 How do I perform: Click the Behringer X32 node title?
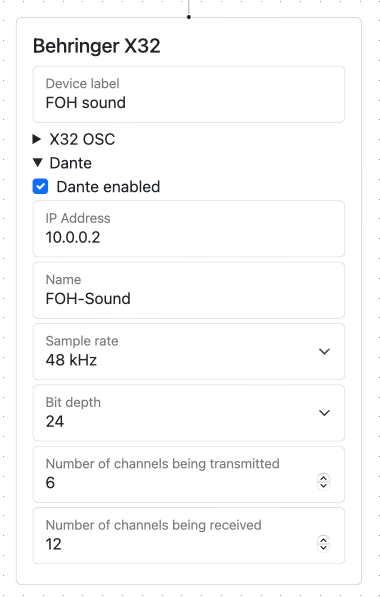[x=97, y=46]
